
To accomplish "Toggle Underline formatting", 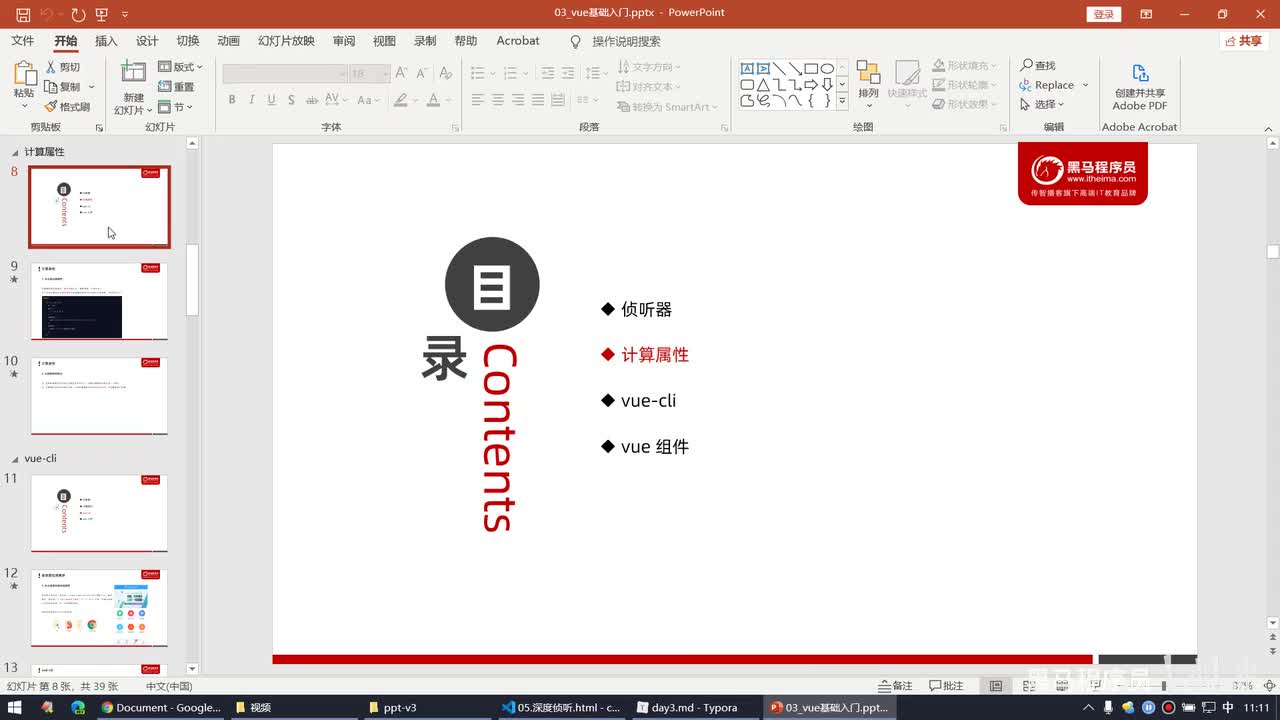I will (x=271, y=100).
